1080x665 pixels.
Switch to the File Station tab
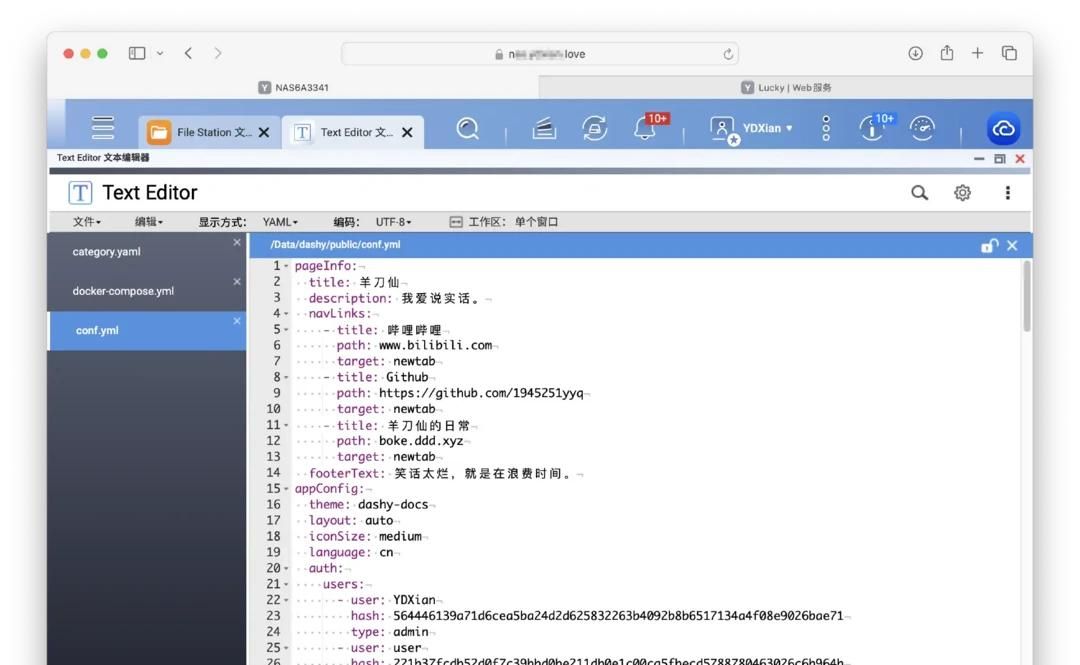205,131
